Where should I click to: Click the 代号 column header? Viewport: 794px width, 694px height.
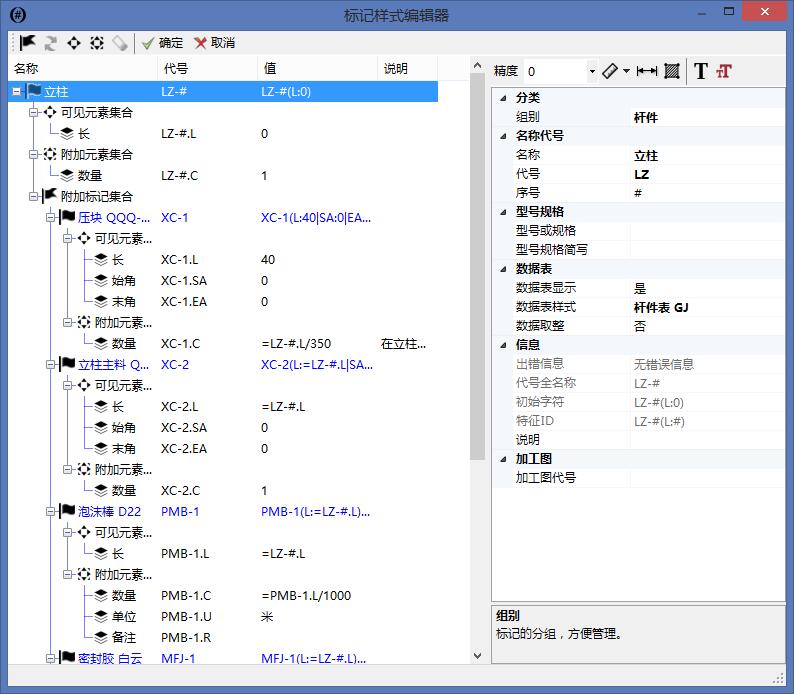click(x=208, y=68)
